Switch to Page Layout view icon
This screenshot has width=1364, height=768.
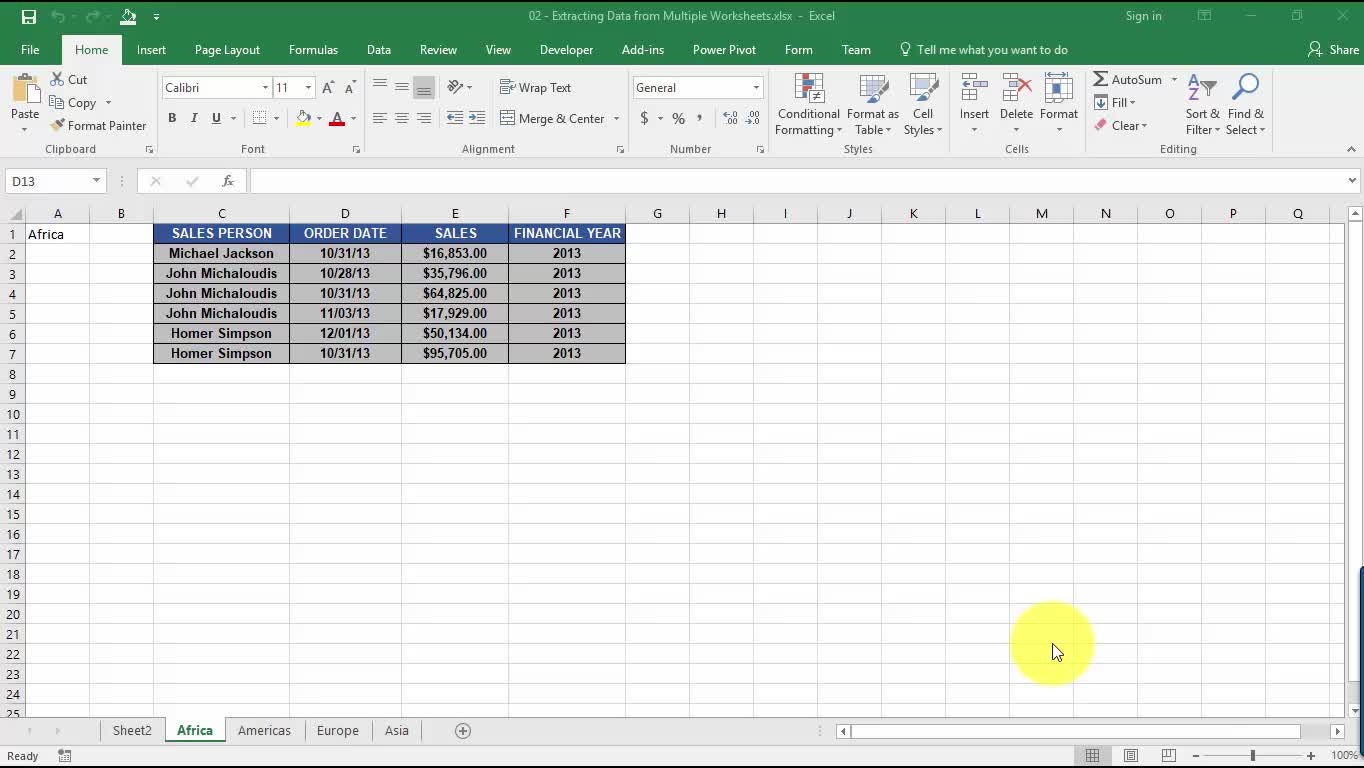1131,756
